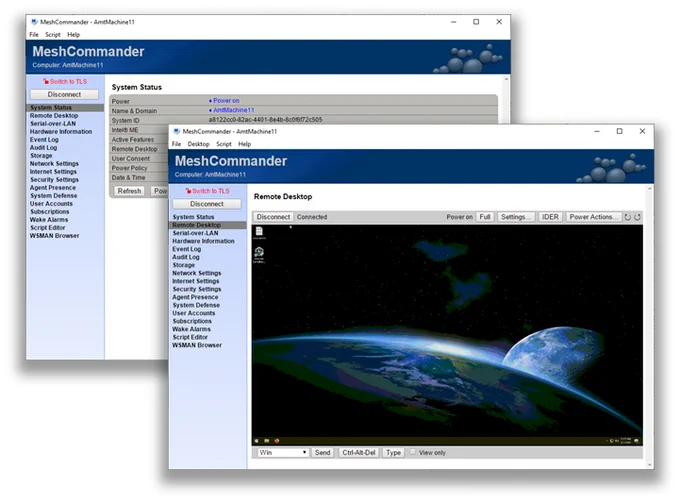Image resolution: width=680 pixels, height=502 pixels.
Task: Click the IDER button
Action: click(x=550, y=217)
